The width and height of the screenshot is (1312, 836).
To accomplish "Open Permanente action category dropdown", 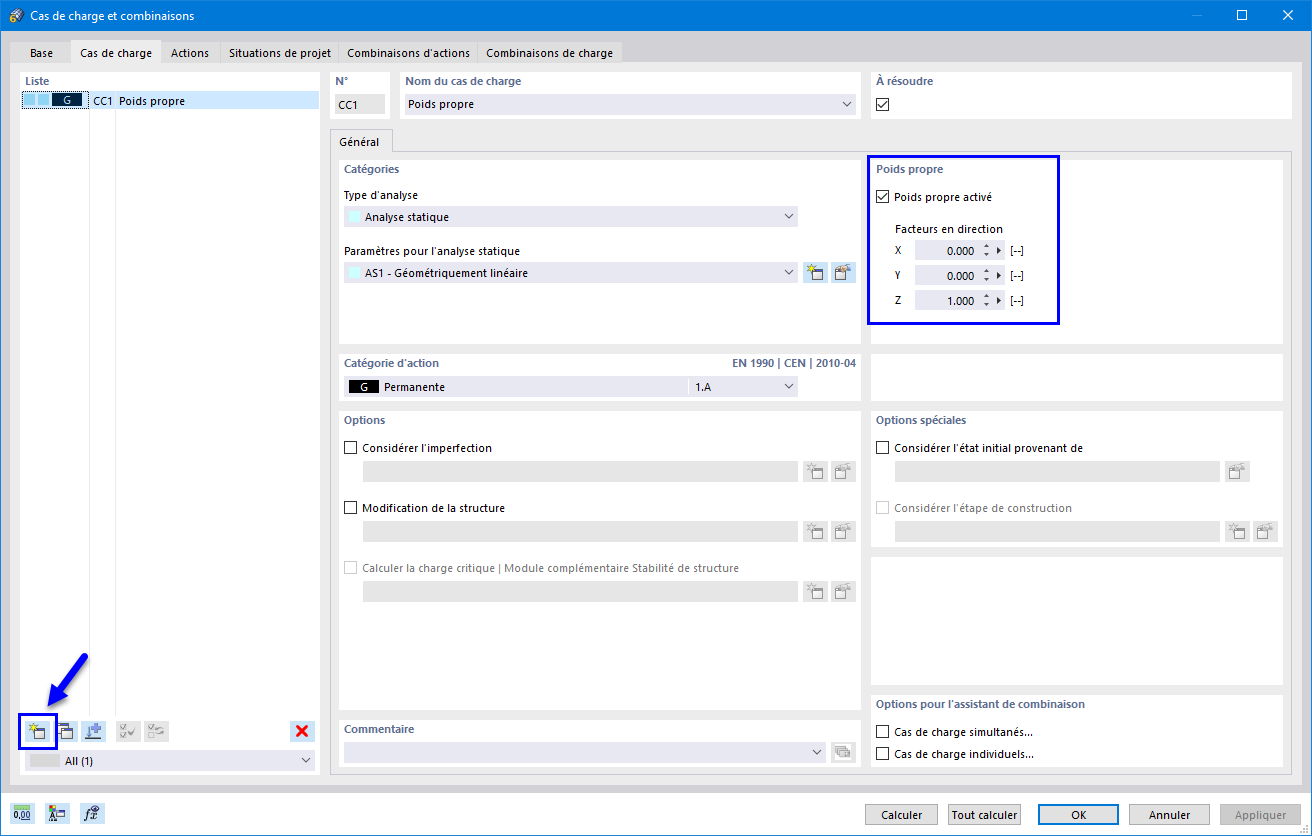I will (x=788, y=386).
